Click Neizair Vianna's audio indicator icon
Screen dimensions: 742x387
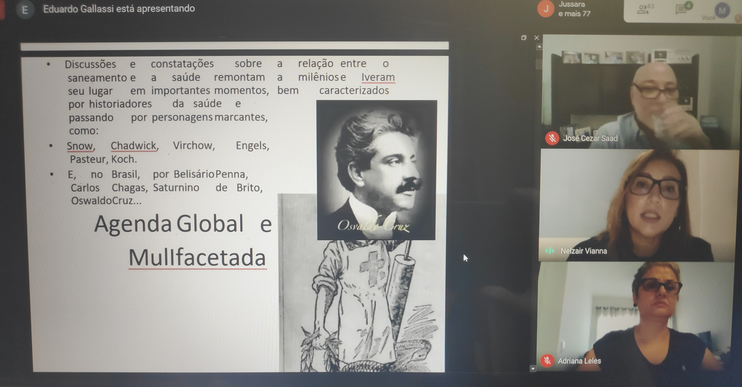(549, 251)
